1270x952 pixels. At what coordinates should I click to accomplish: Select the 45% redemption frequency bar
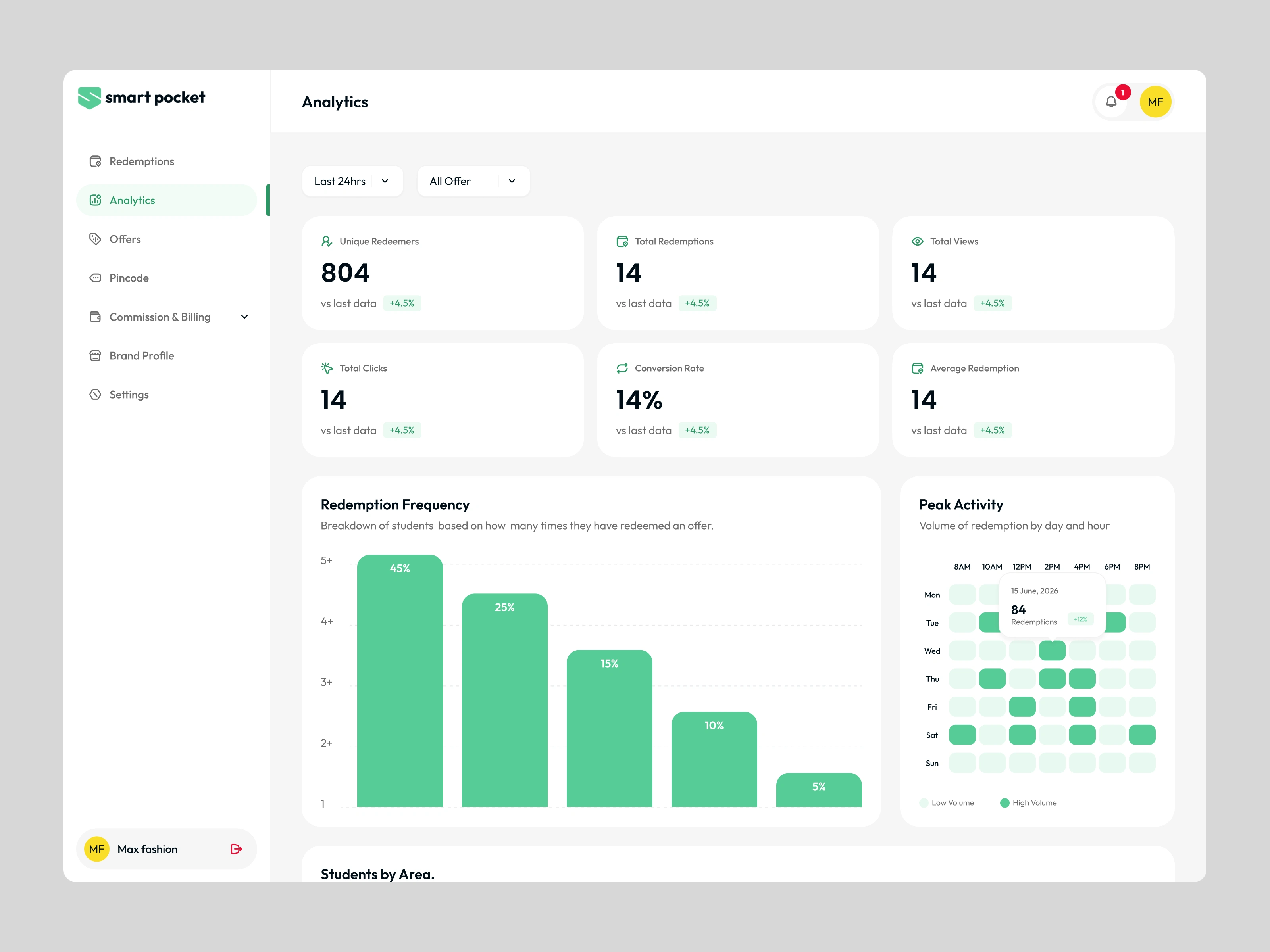[x=400, y=681]
